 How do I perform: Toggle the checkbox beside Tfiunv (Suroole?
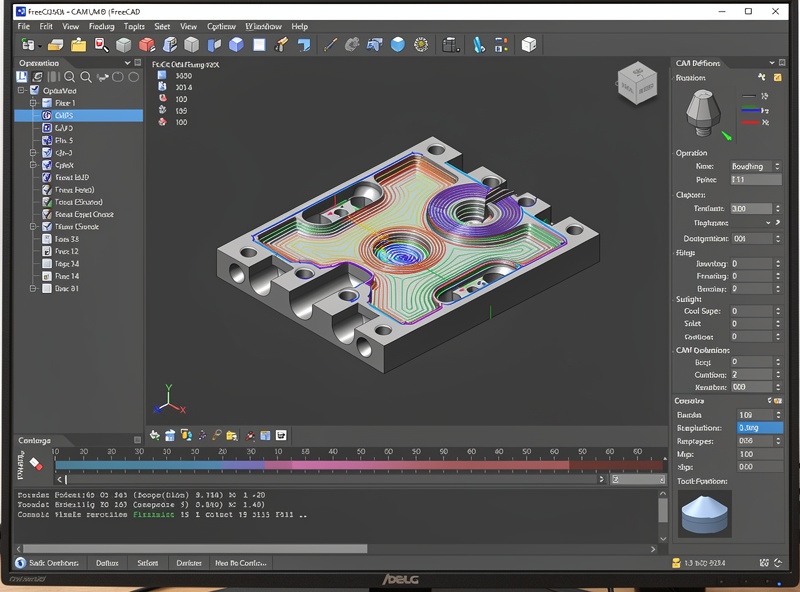pos(46,227)
